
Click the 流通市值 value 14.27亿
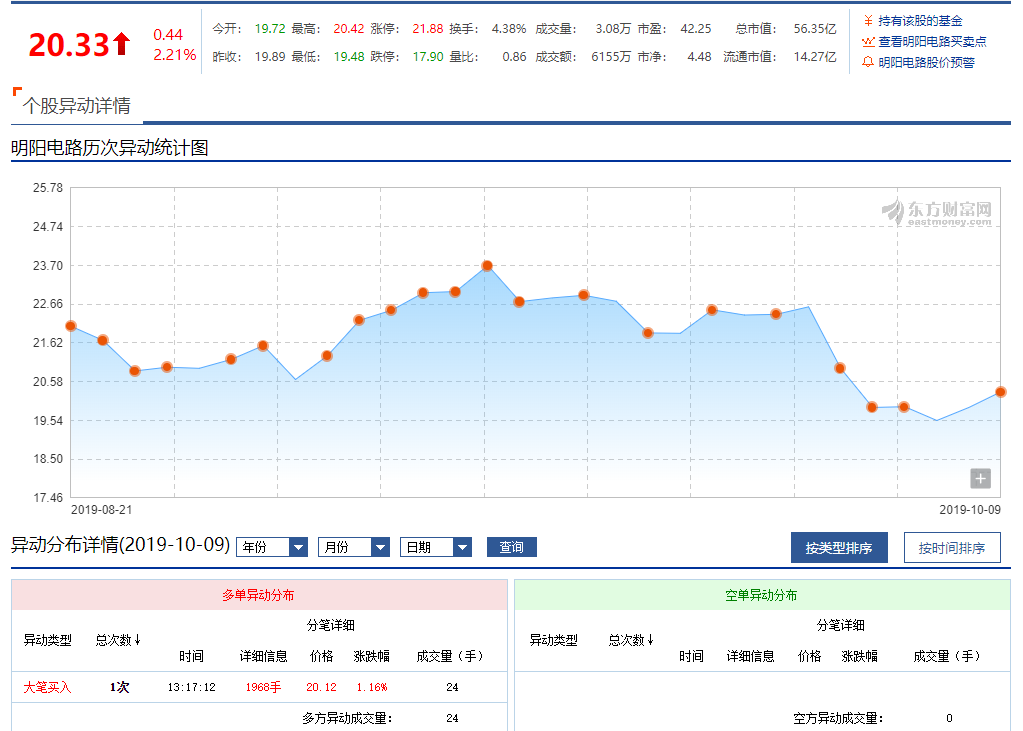pyautogui.click(x=815, y=57)
